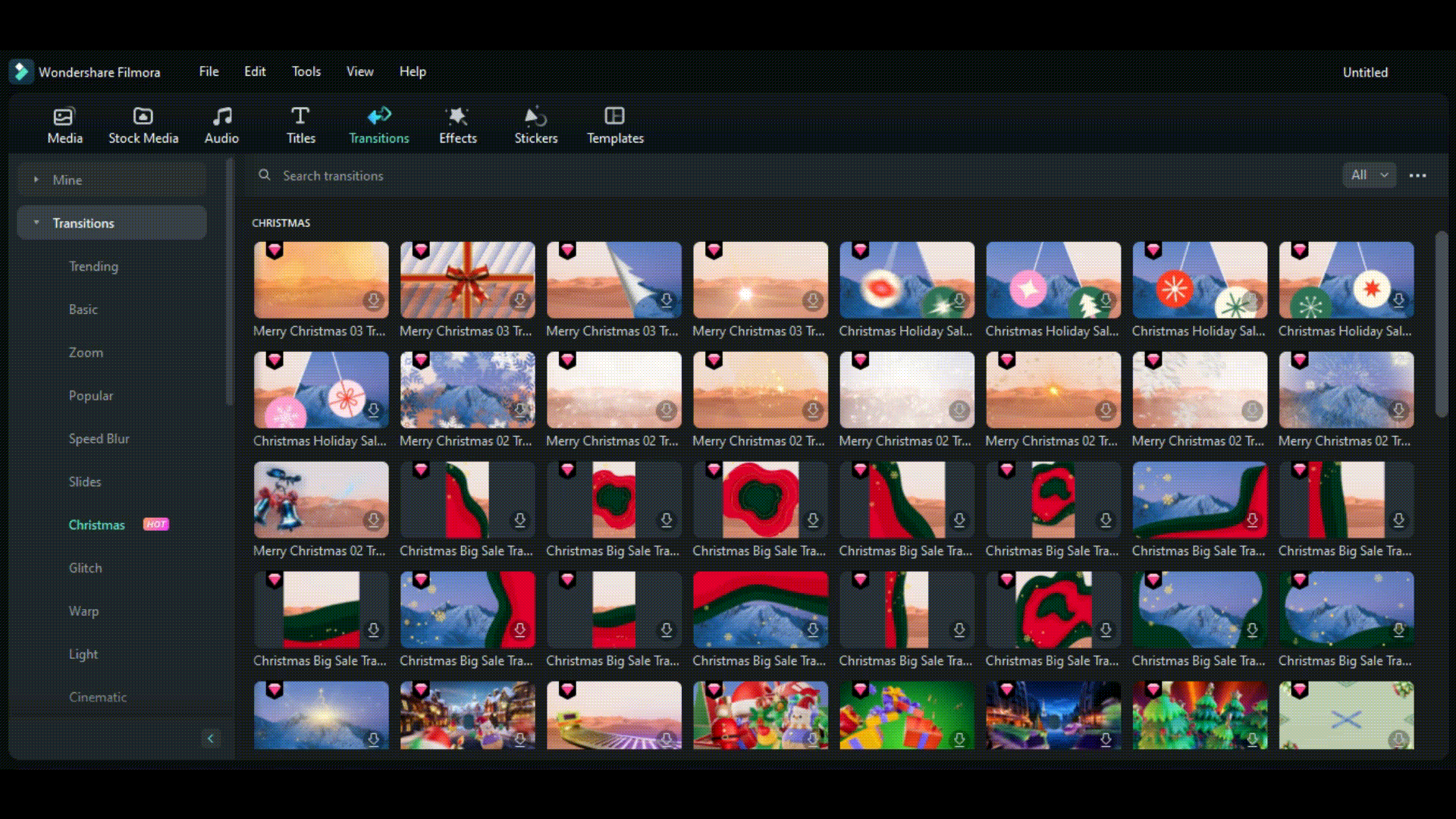Select the lit Christmas trees thumbnail
Image resolution: width=1456 pixels, height=819 pixels.
[x=1199, y=715]
